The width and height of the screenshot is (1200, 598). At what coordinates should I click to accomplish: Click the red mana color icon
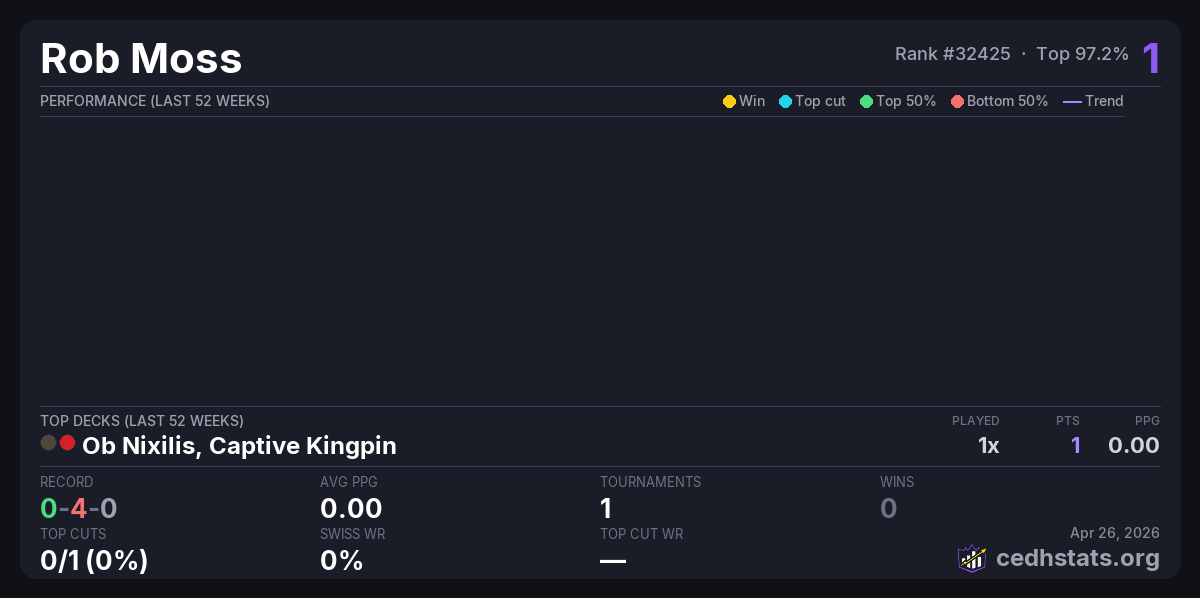(68, 442)
